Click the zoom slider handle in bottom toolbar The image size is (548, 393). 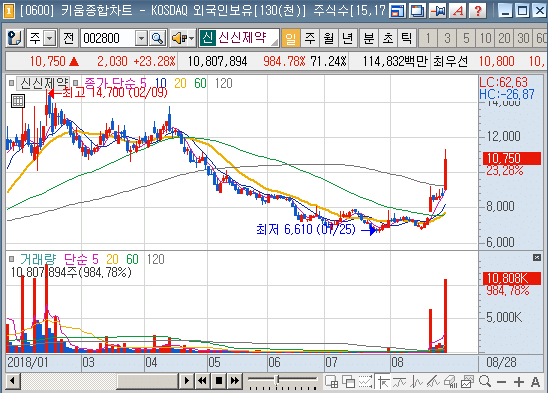click(x=278, y=380)
